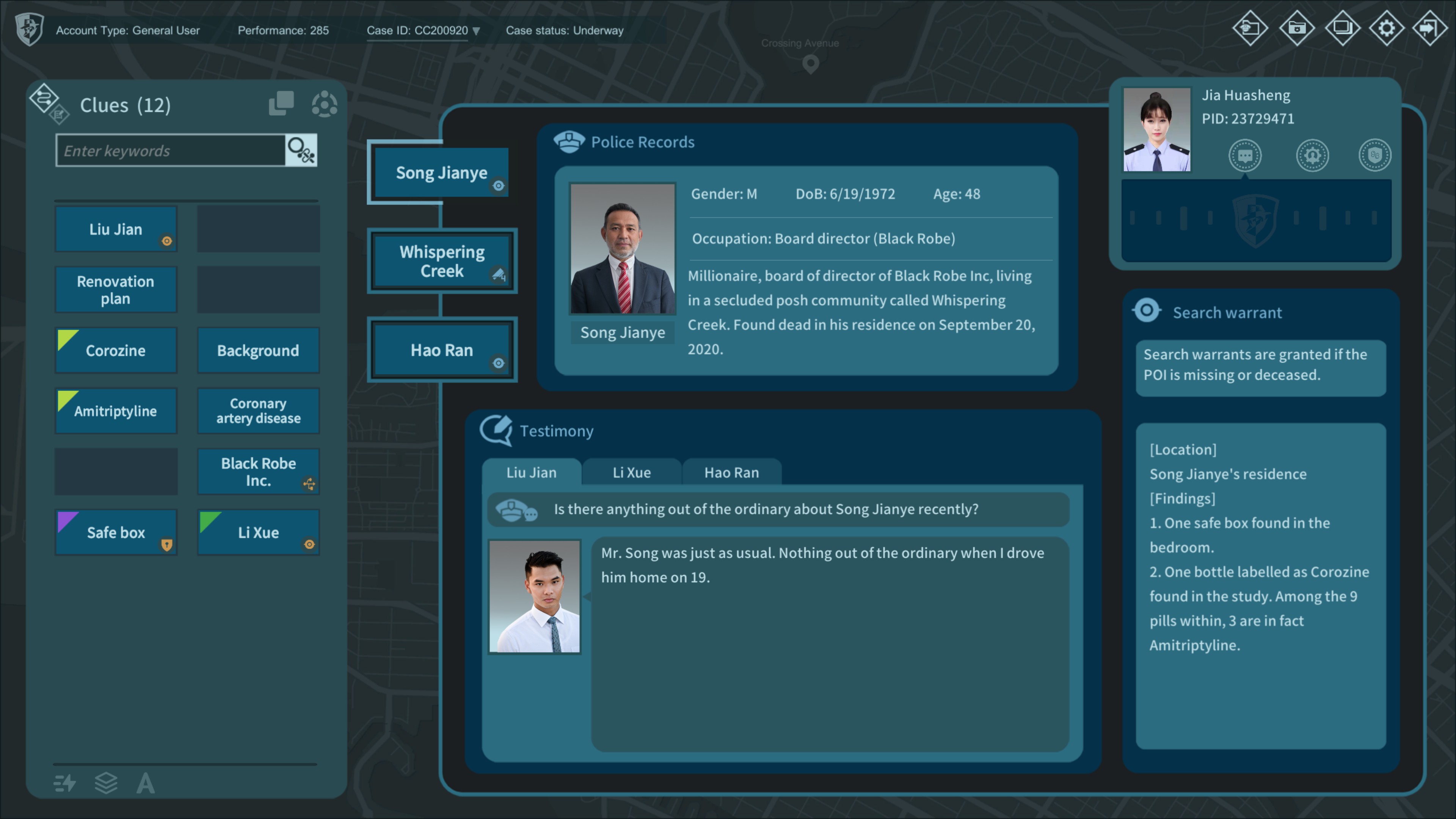Switch to the Hao Ran testimony tab
This screenshot has height=819, width=1456.
(x=731, y=472)
